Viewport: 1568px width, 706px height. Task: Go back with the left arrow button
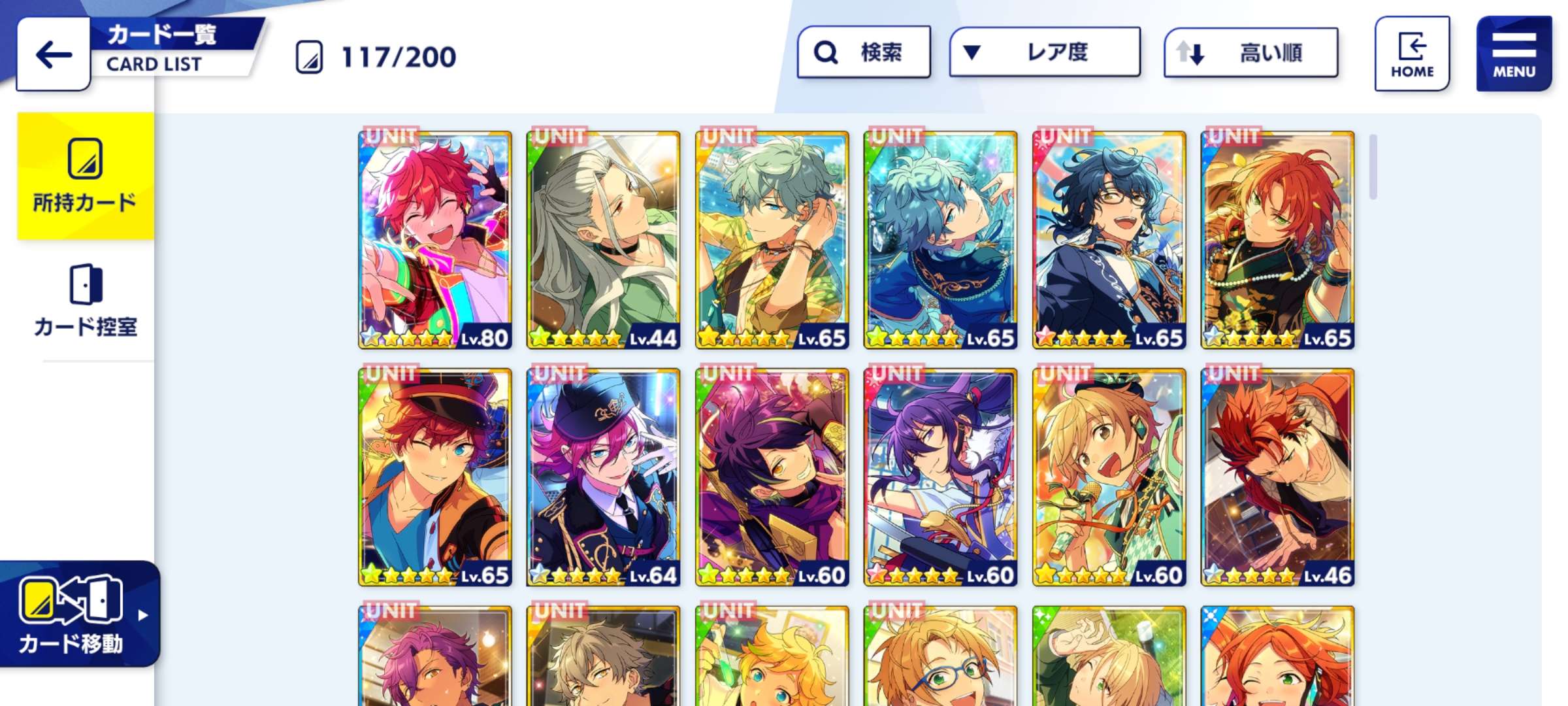54,54
